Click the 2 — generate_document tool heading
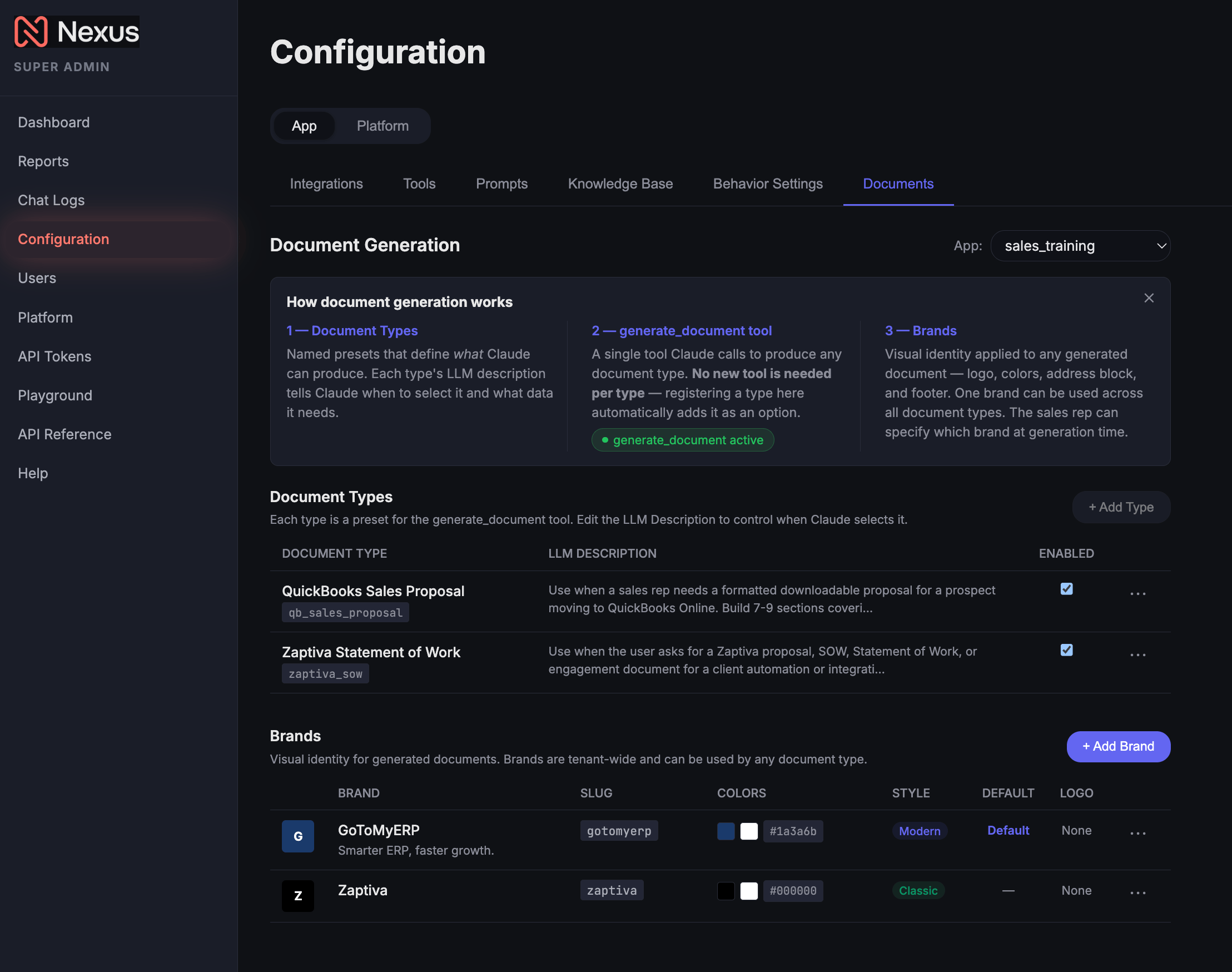Image resolution: width=1232 pixels, height=972 pixels. 681,331
